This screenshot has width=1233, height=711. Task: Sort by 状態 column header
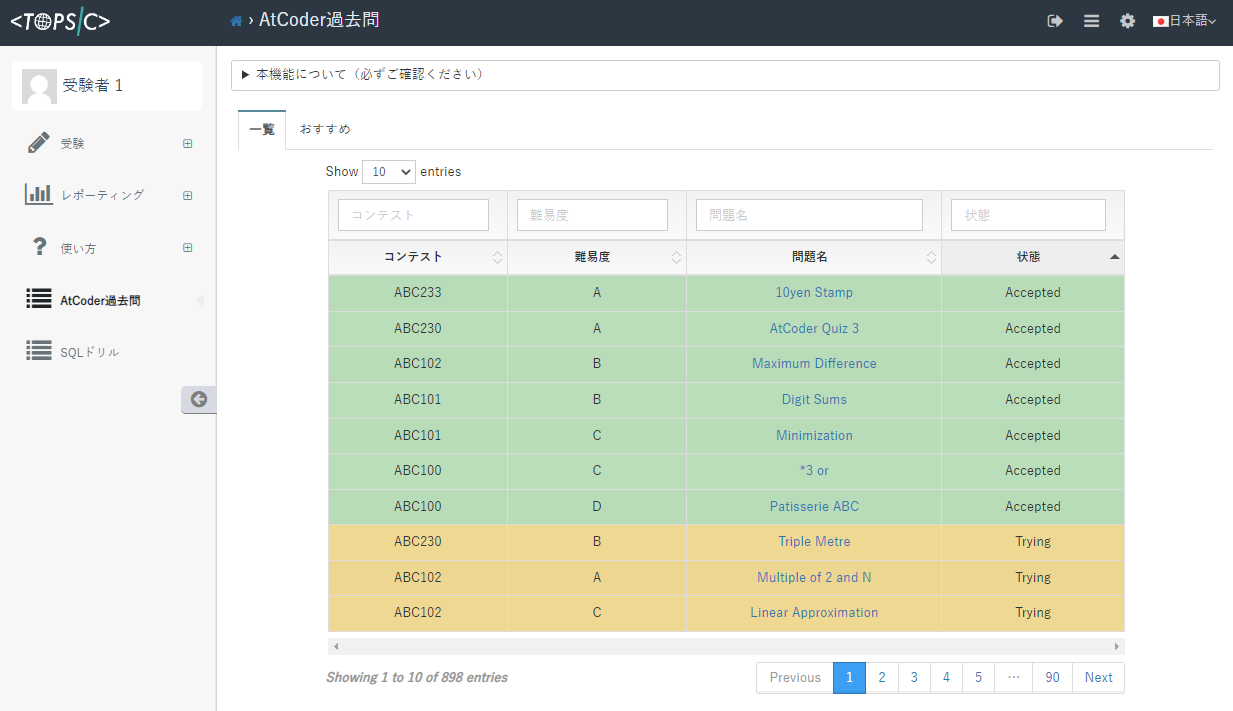[x=1033, y=257]
